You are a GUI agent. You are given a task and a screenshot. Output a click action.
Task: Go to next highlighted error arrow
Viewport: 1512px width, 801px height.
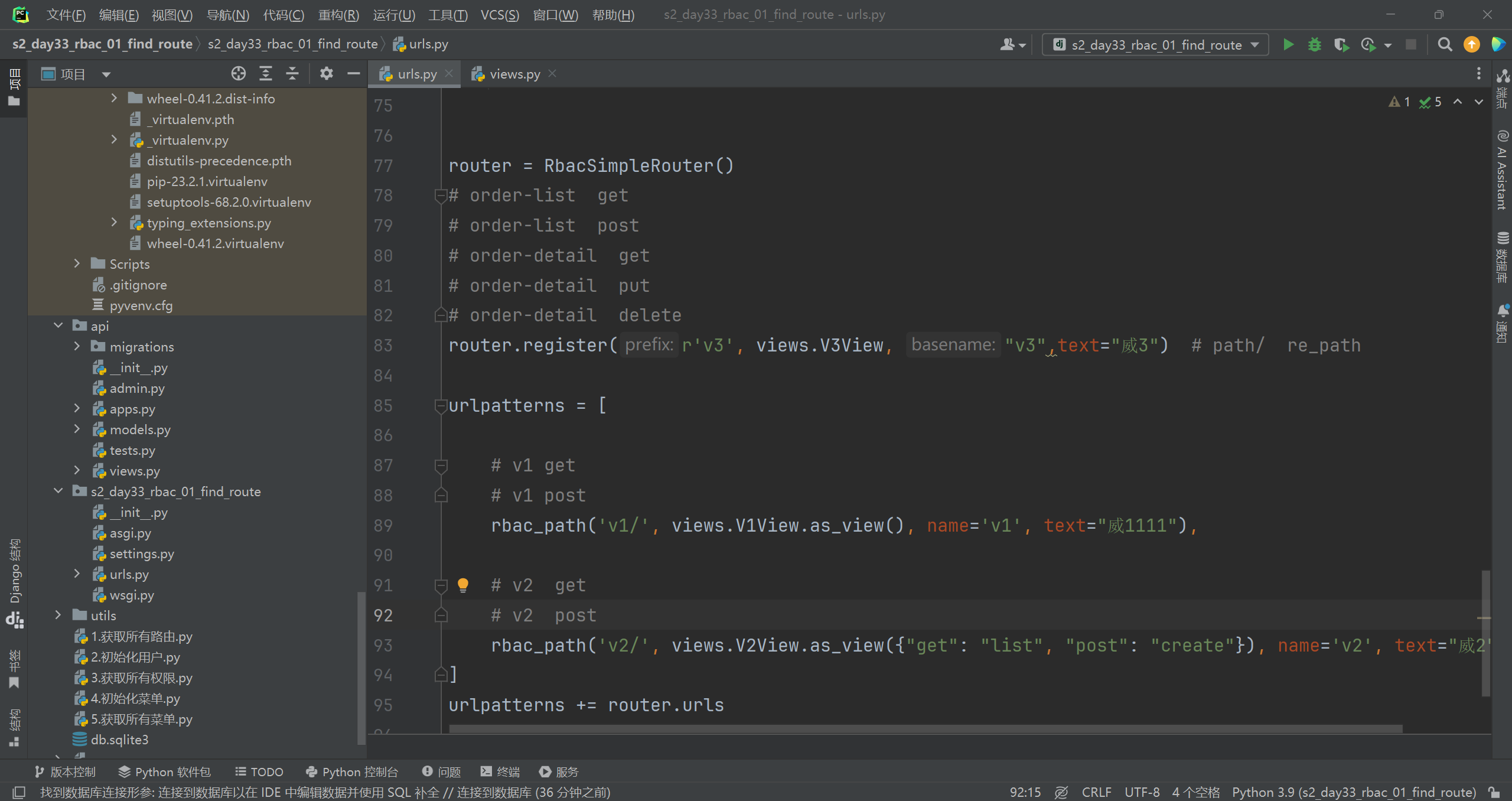pos(1479,102)
